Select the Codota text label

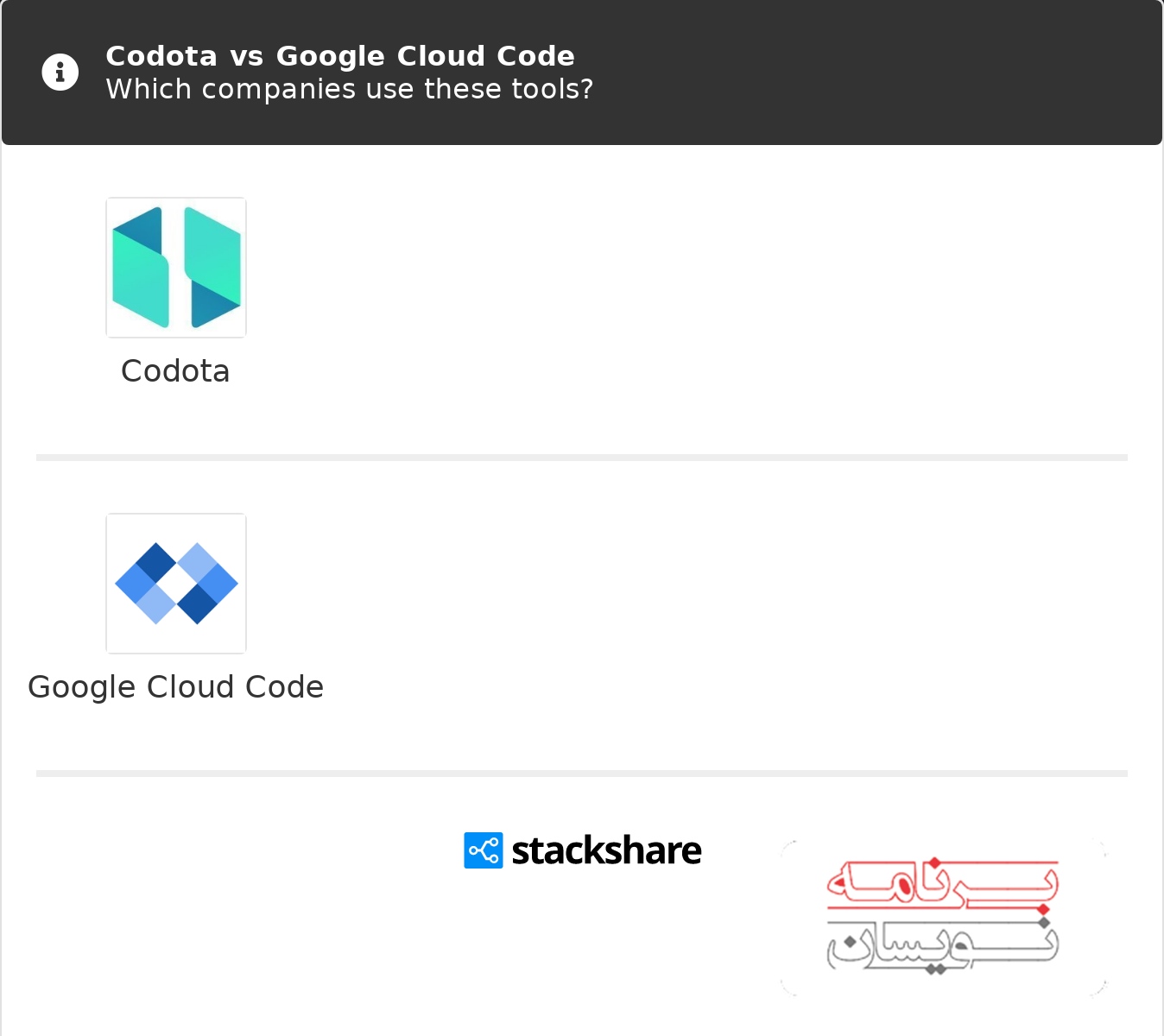pos(175,371)
